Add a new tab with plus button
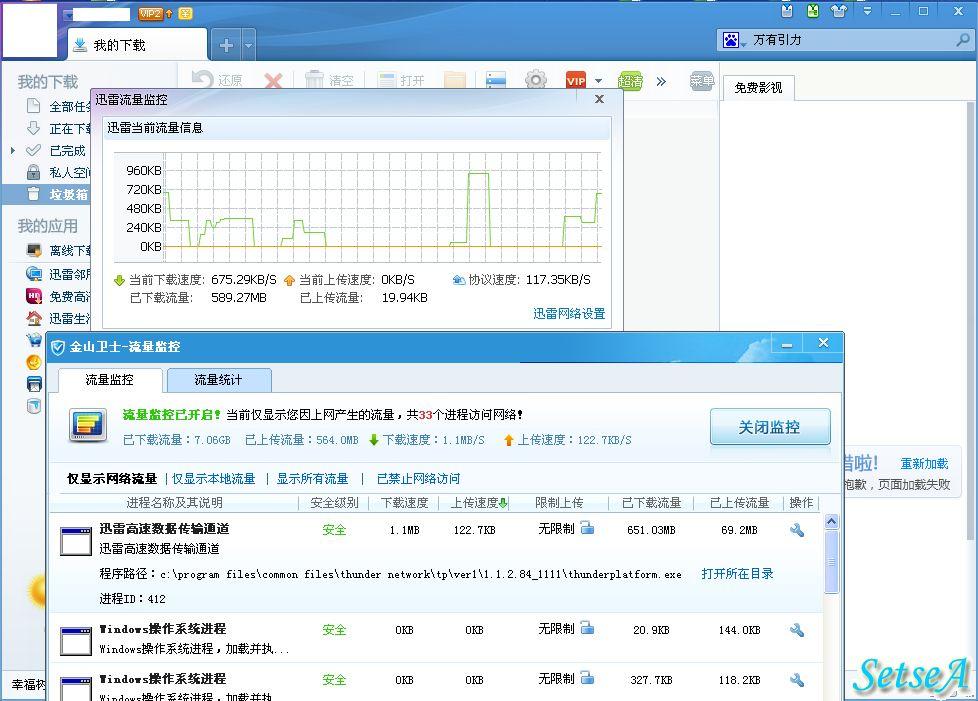The height and width of the screenshot is (701, 978). [226, 45]
